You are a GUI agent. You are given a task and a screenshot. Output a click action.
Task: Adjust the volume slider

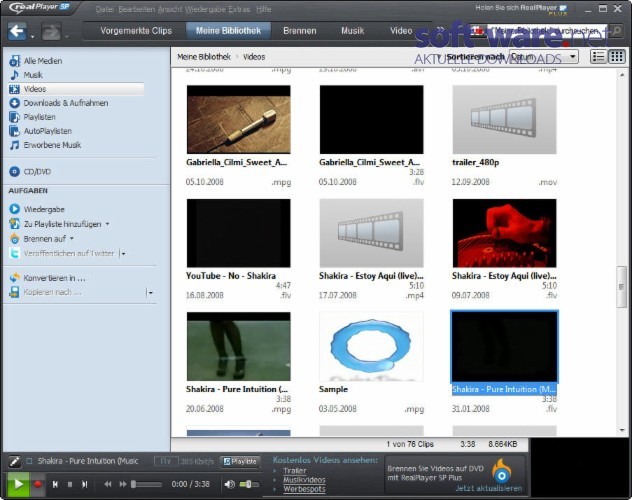(249, 484)
